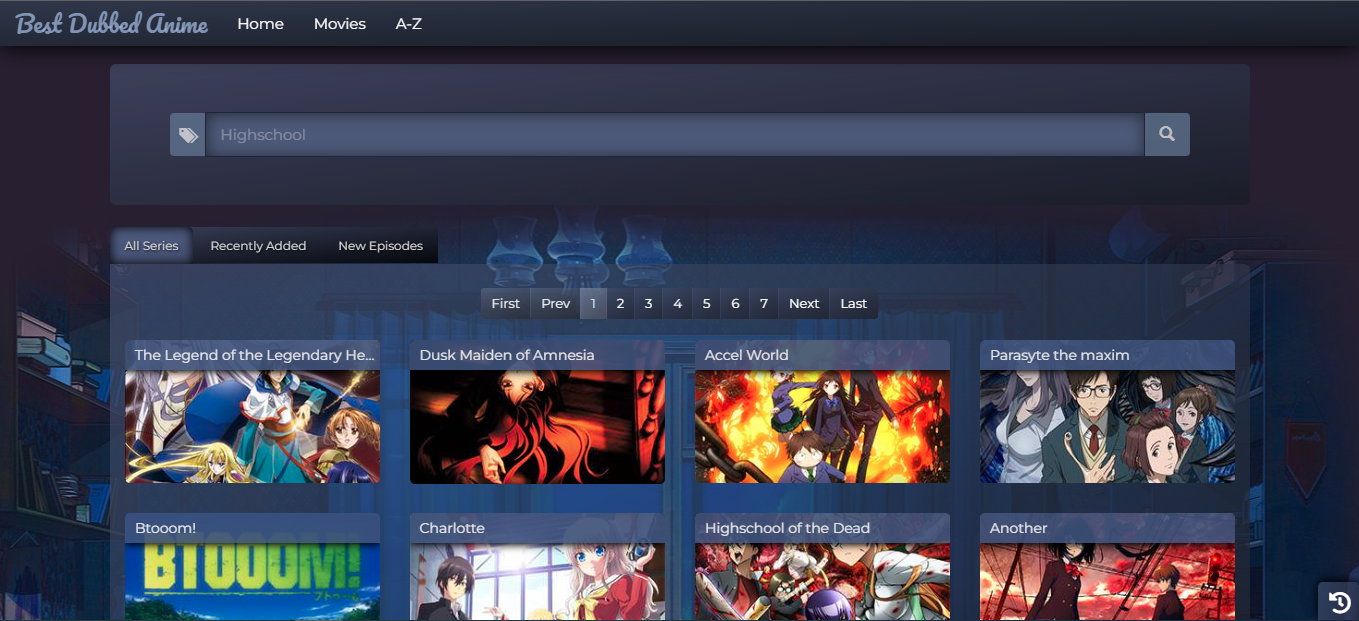Go to First page in pagination

(505, 304)
